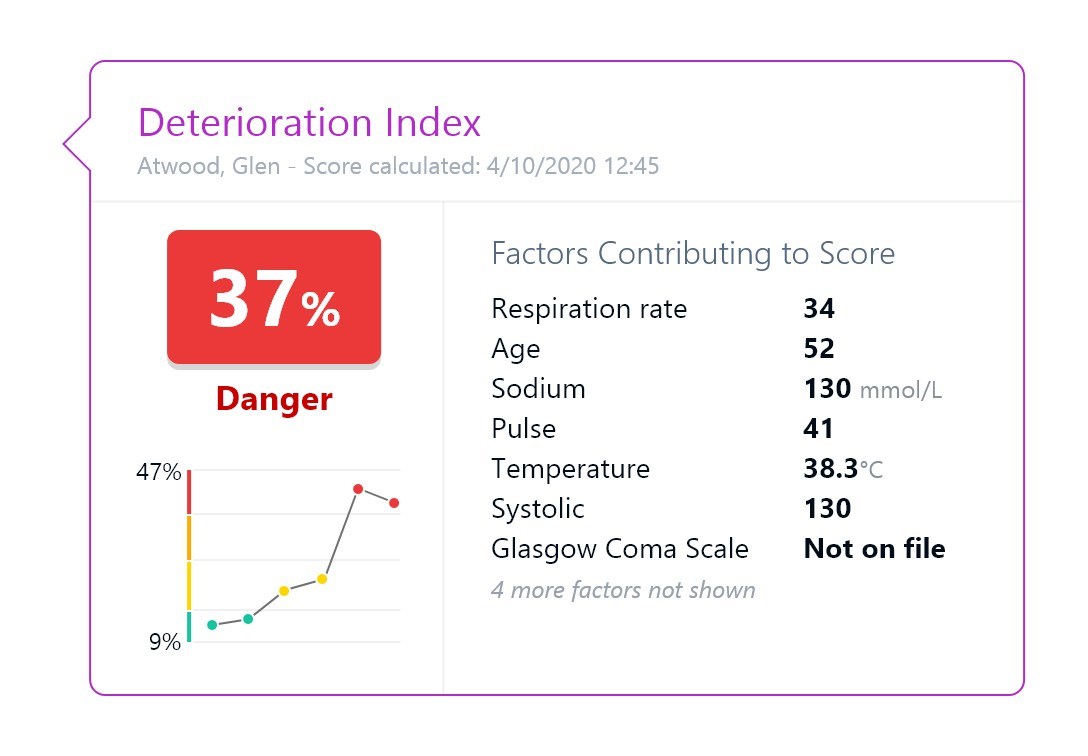The height and width of the screenshot is (756, 1088).
Task: Click the second yellow trend data point
Action: pyautogui.click(x=322, y=579)
